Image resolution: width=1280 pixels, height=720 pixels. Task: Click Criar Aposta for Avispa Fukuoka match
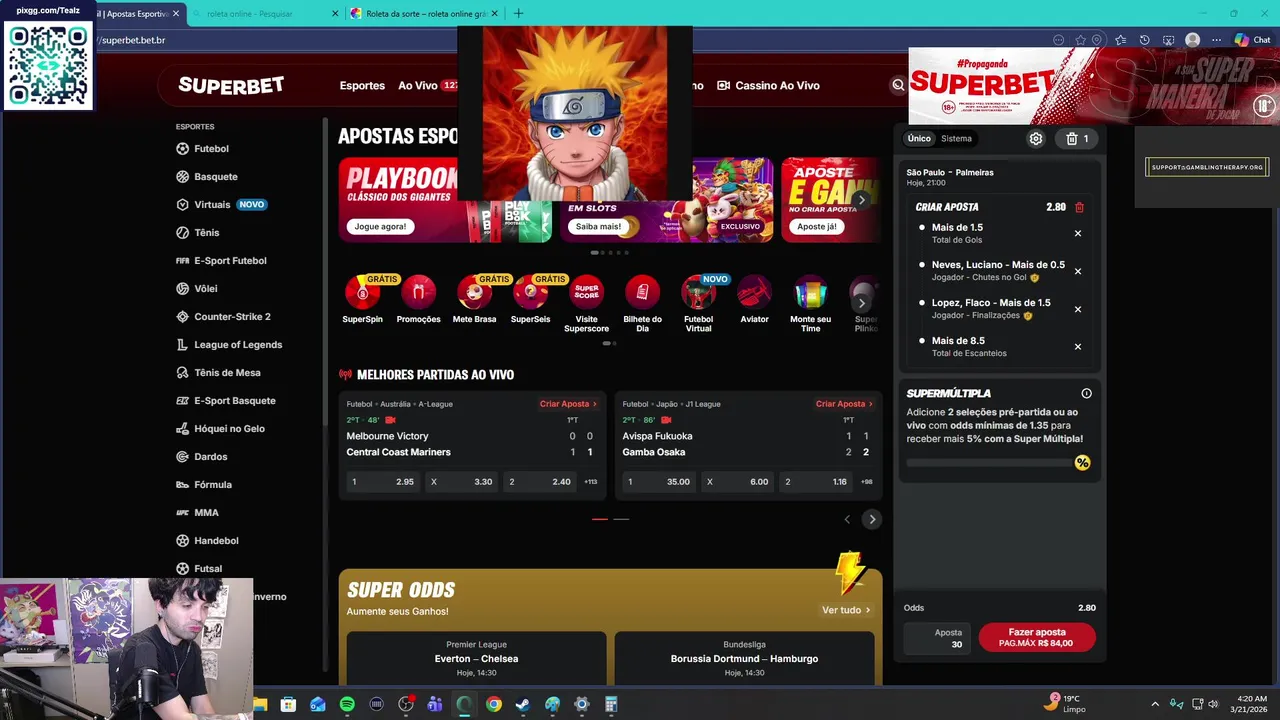(x=844, y=404)
